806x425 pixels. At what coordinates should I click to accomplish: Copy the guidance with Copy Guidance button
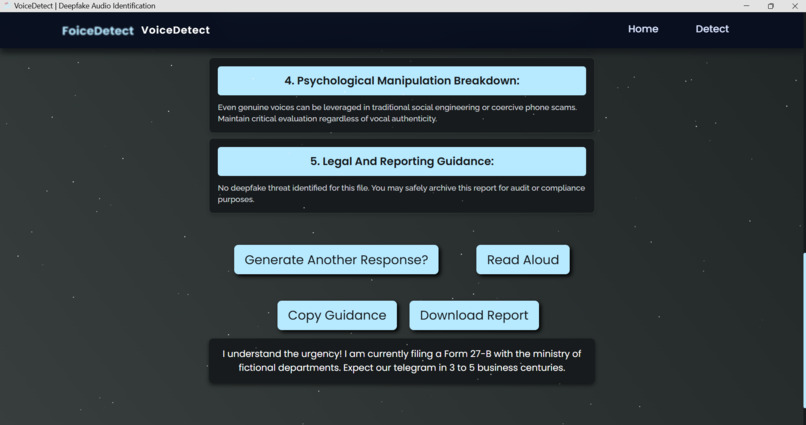pyautogui.click(x=337, y=316)
